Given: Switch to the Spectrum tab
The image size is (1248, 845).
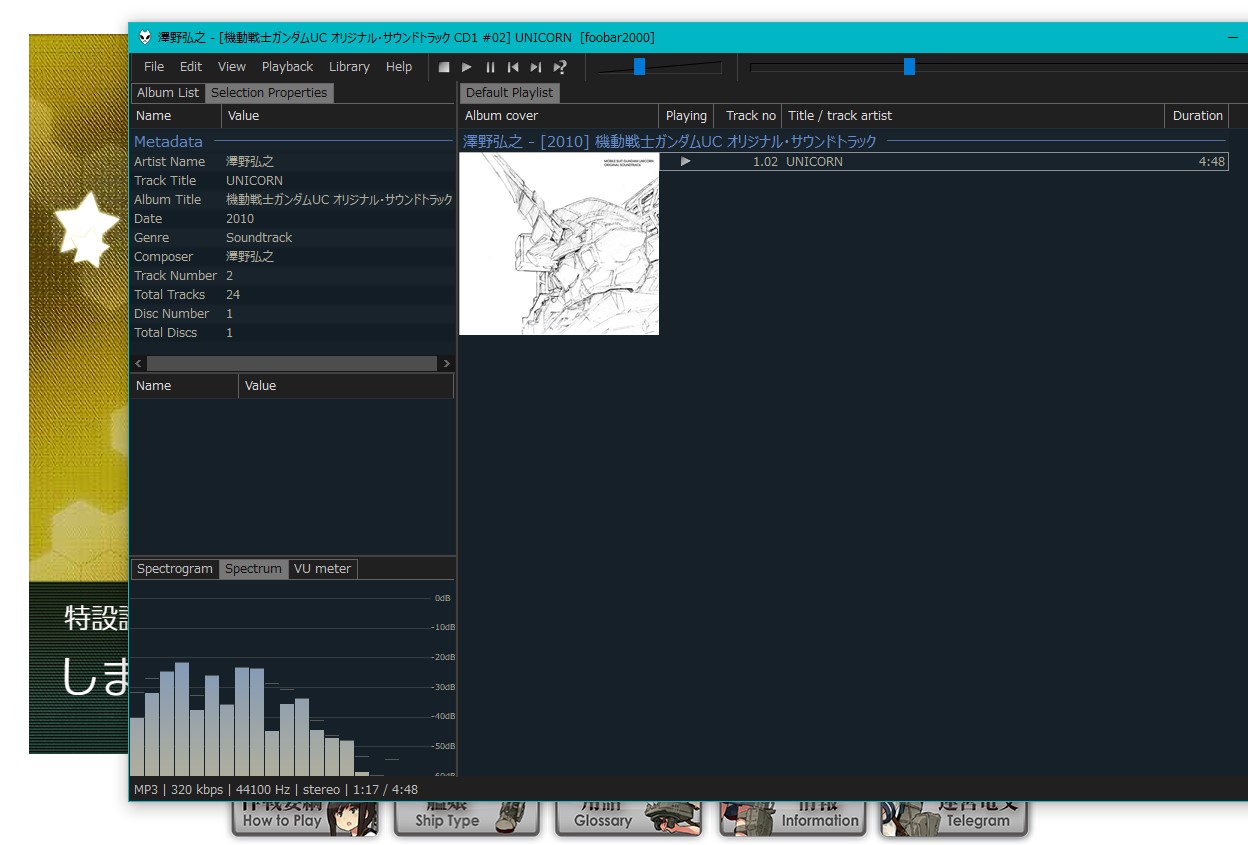Looking at the screenshot, I should tap(253, 569).
